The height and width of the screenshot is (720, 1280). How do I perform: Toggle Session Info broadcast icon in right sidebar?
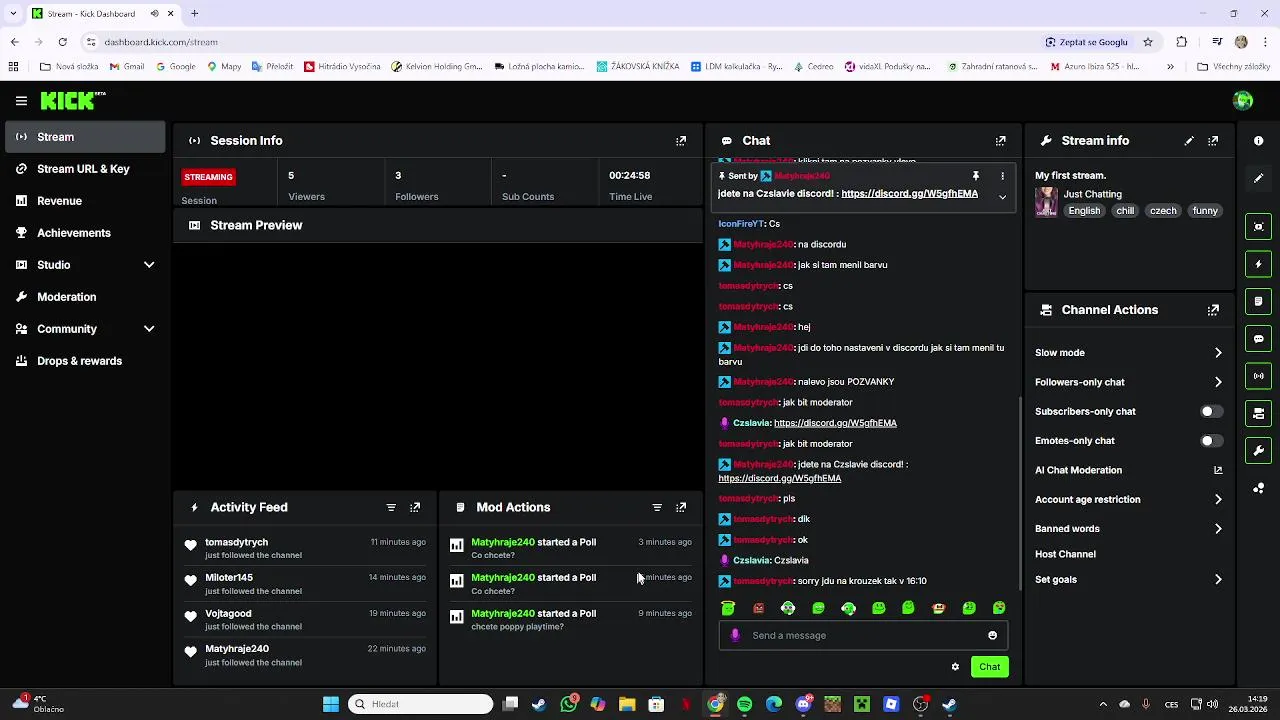point(1258,376)
